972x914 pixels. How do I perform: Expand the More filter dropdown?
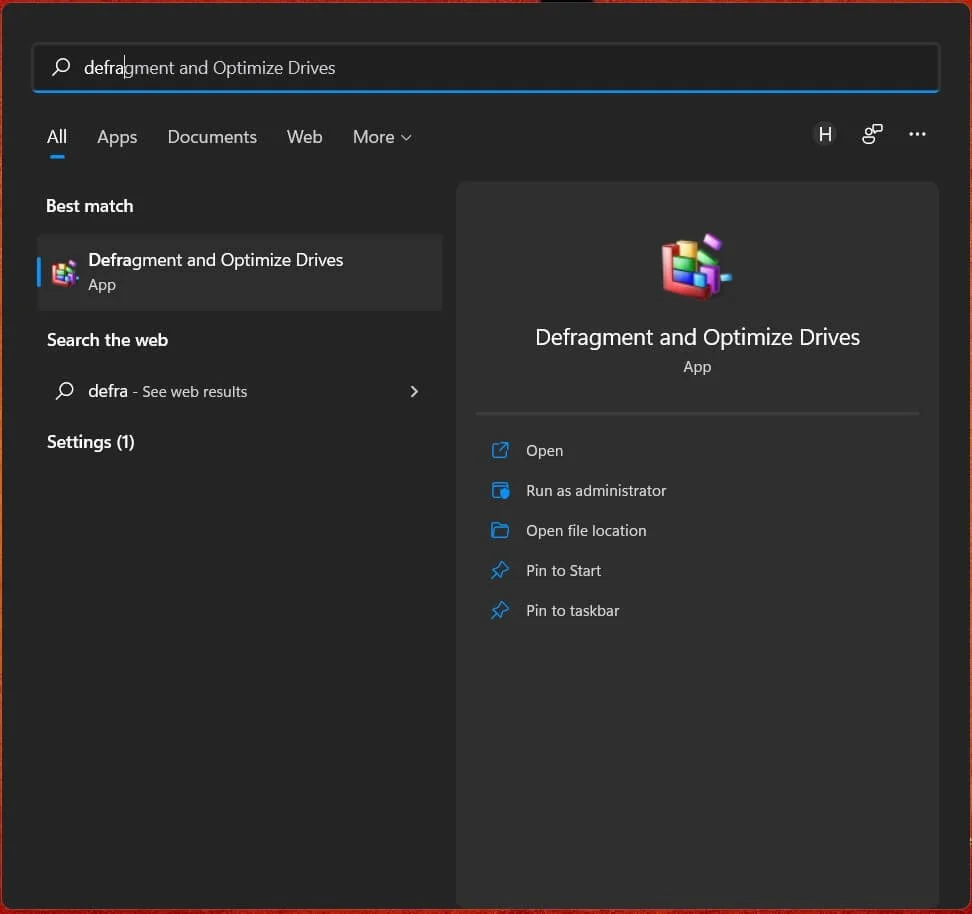pyautogui.click(x=381, y=137)
